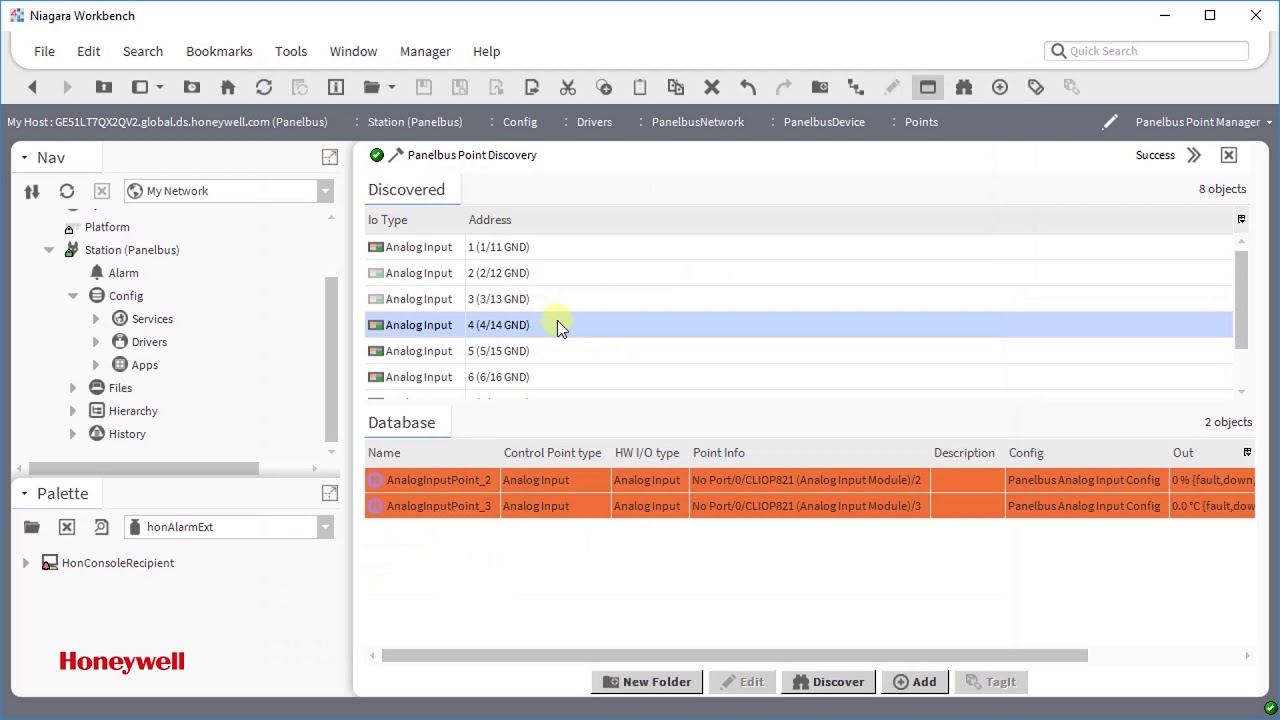Click the Undo arrow in the toolbar
1280x720 pixels.
click(748, 87)
